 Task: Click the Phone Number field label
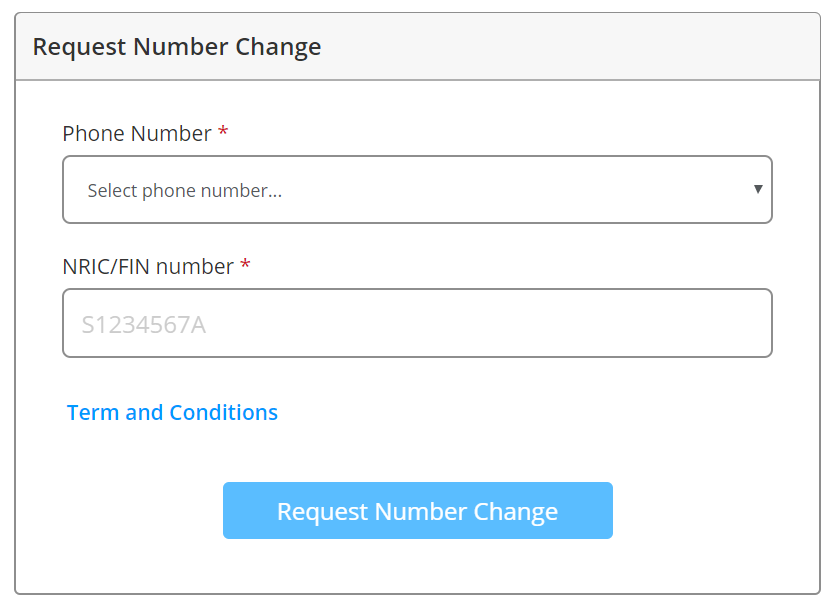(137, 134)
